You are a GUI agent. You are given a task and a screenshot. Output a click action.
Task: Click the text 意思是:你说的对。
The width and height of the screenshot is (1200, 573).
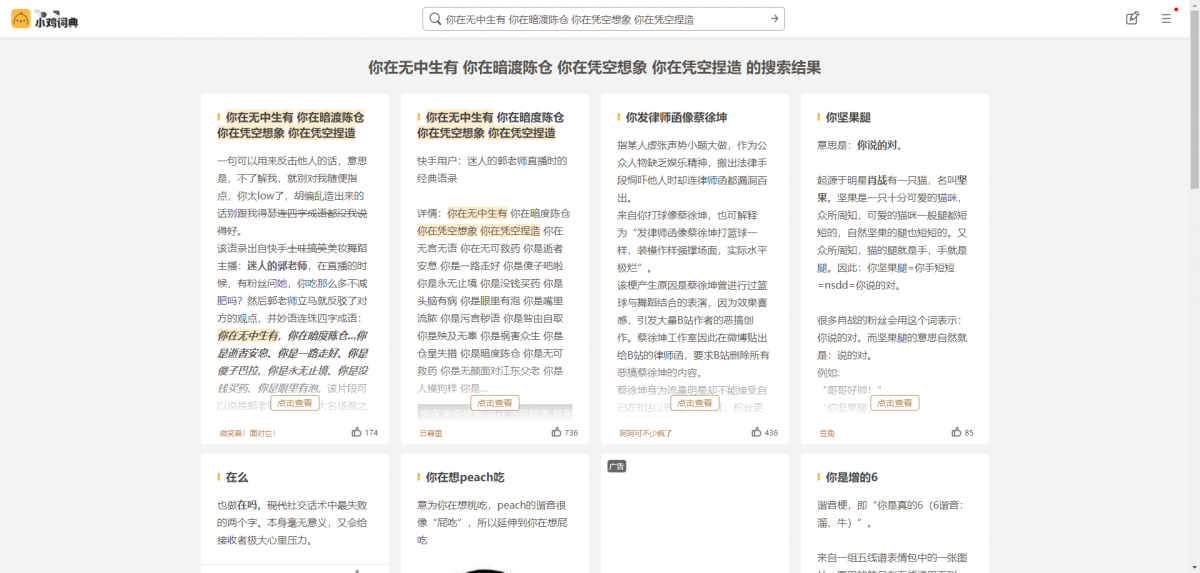(861, 145)
